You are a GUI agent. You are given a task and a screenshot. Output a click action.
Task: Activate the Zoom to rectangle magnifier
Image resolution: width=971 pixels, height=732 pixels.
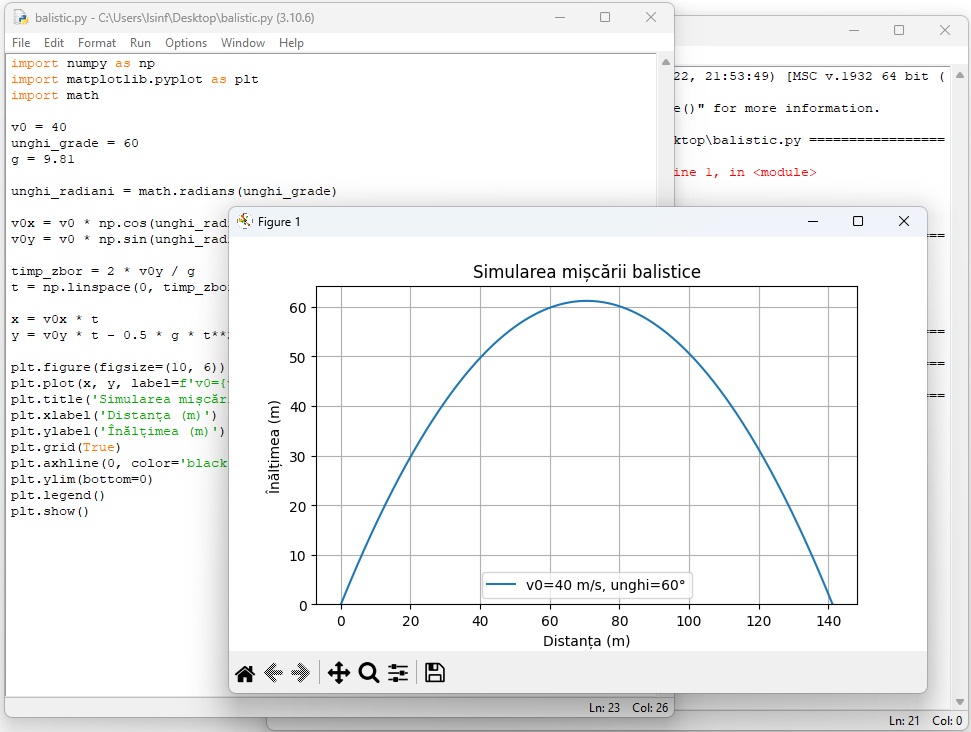[368, 673]
